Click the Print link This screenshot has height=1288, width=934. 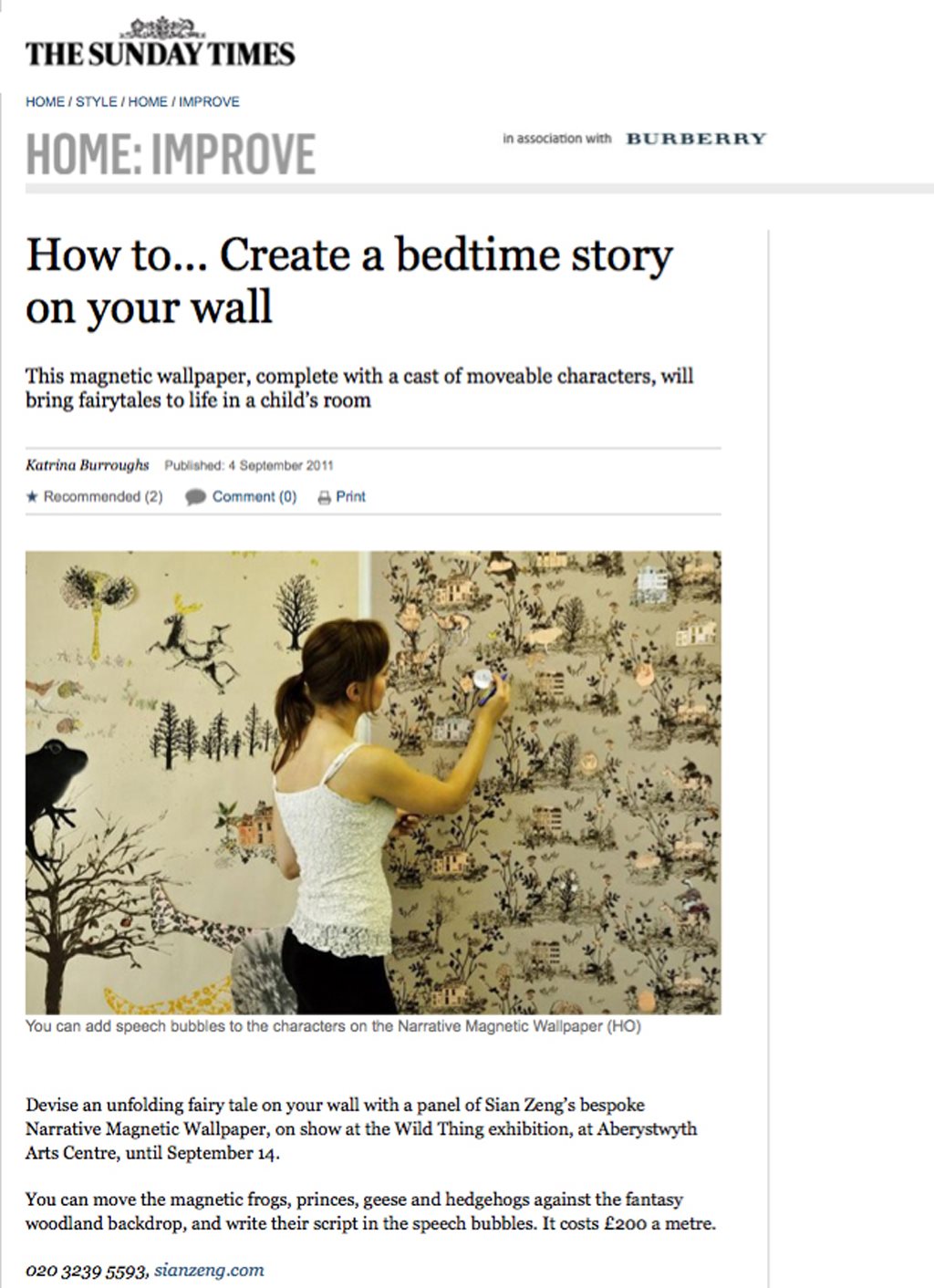(x=350, y=497)
